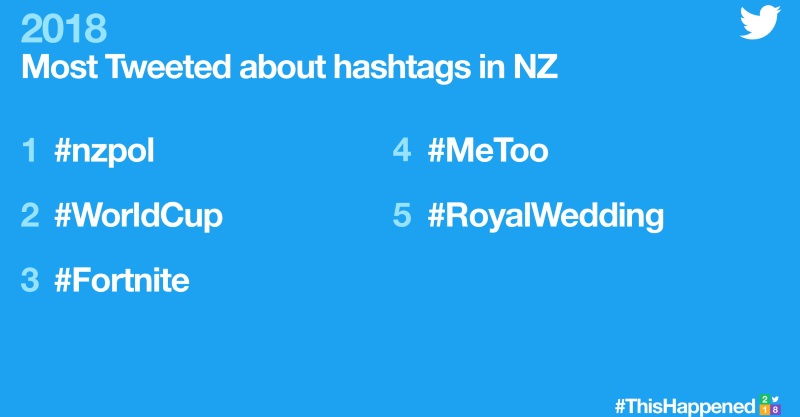
Task: Click rank number 3 beside #Fortnite
Action: click(30, 280)
